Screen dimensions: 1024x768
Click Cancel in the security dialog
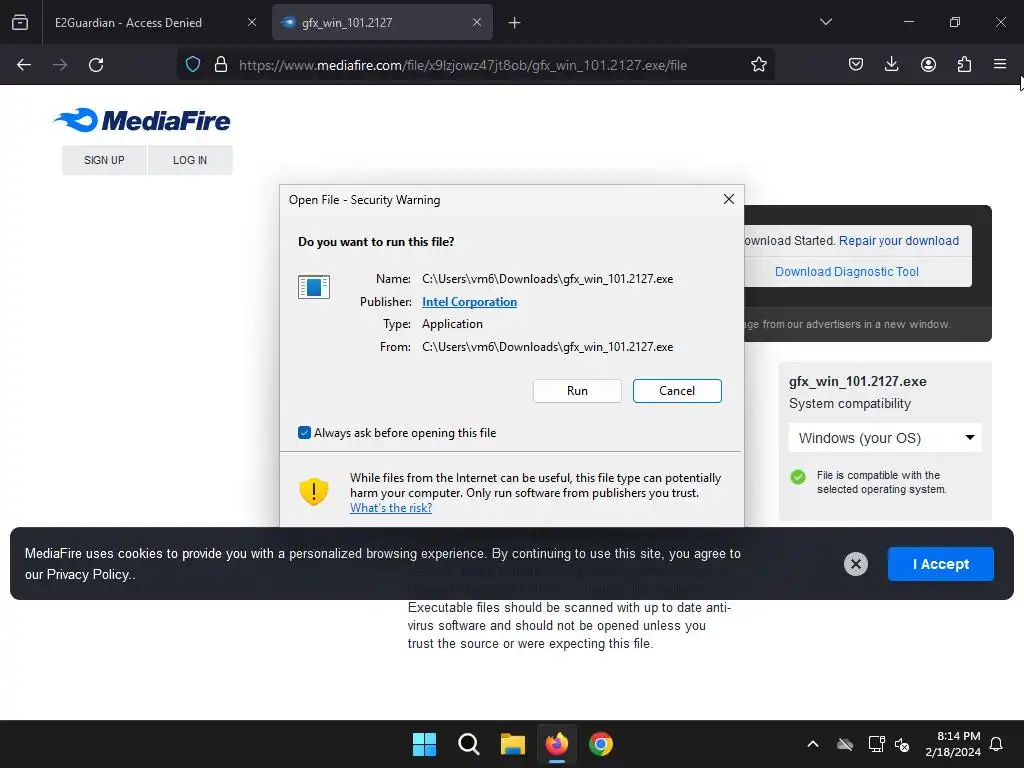(x=677, y=391)
